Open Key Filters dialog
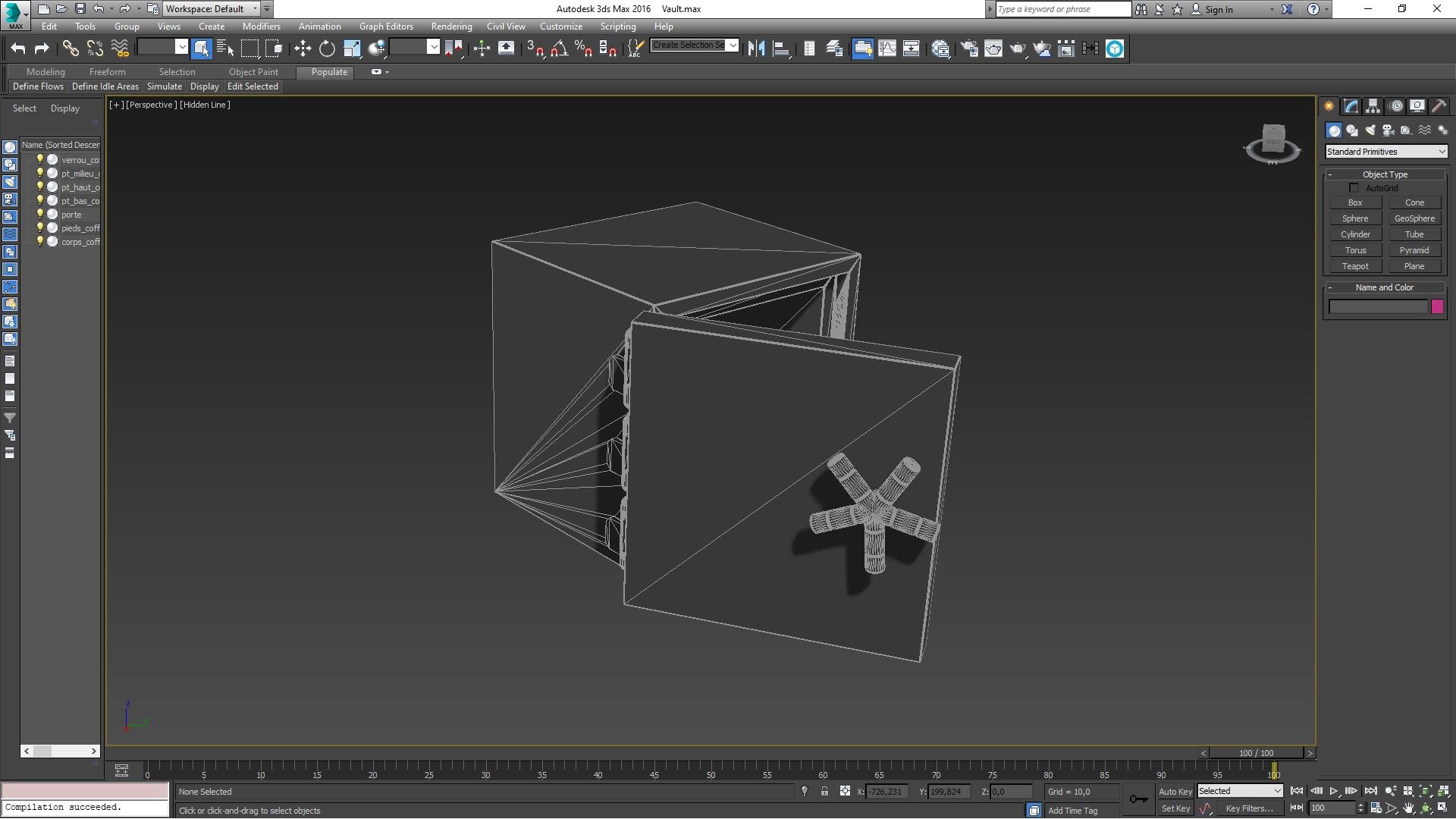The image size is (1456, 819). (1249, 809)
